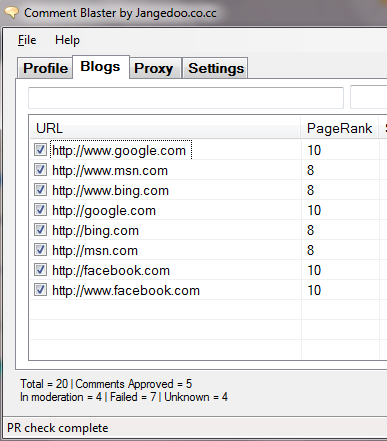Click the window title 'Comment Blaster by Jangedoo.co.cc'
Screen dimensions: 387x441
(x=120, y=13)
